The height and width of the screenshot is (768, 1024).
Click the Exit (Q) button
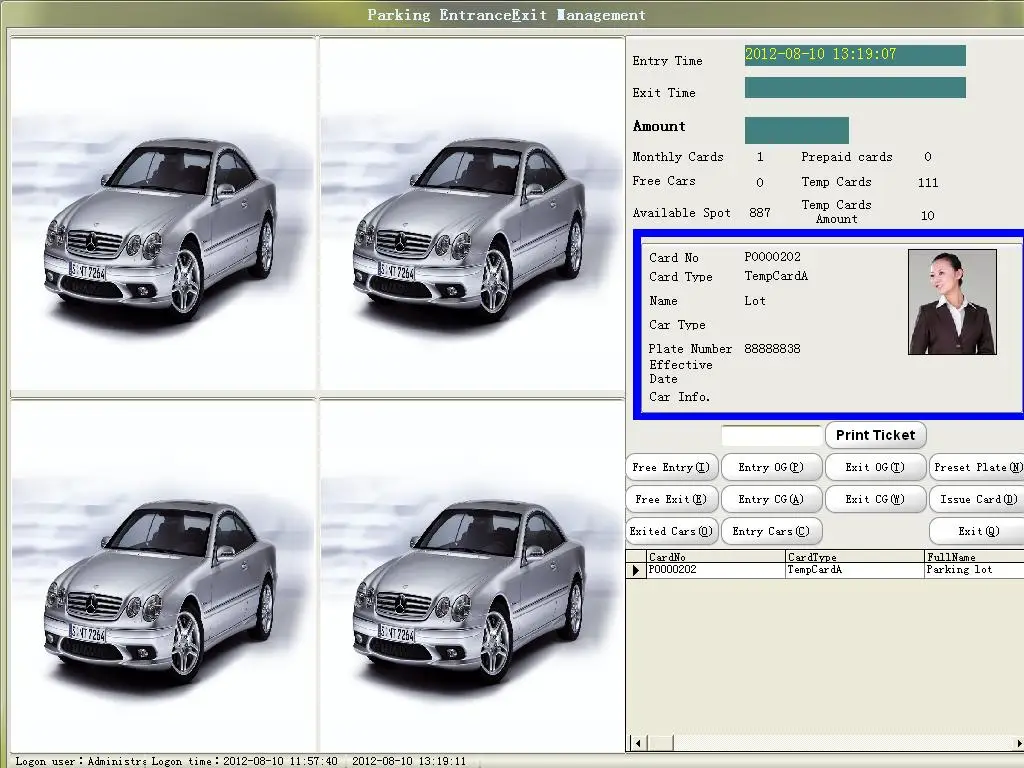tap(977, 531)
